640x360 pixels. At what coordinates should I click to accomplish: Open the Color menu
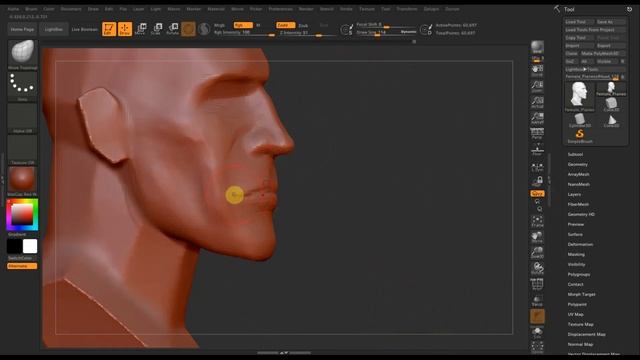coord(49,9)
